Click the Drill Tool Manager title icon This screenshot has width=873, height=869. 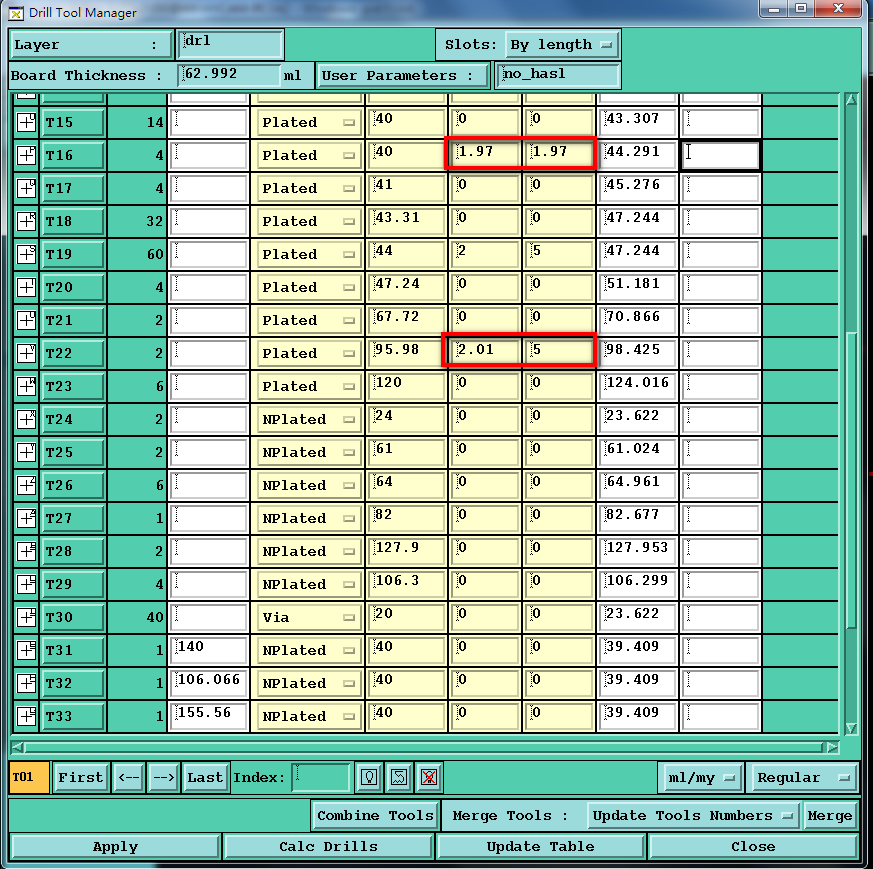(17, 13)
